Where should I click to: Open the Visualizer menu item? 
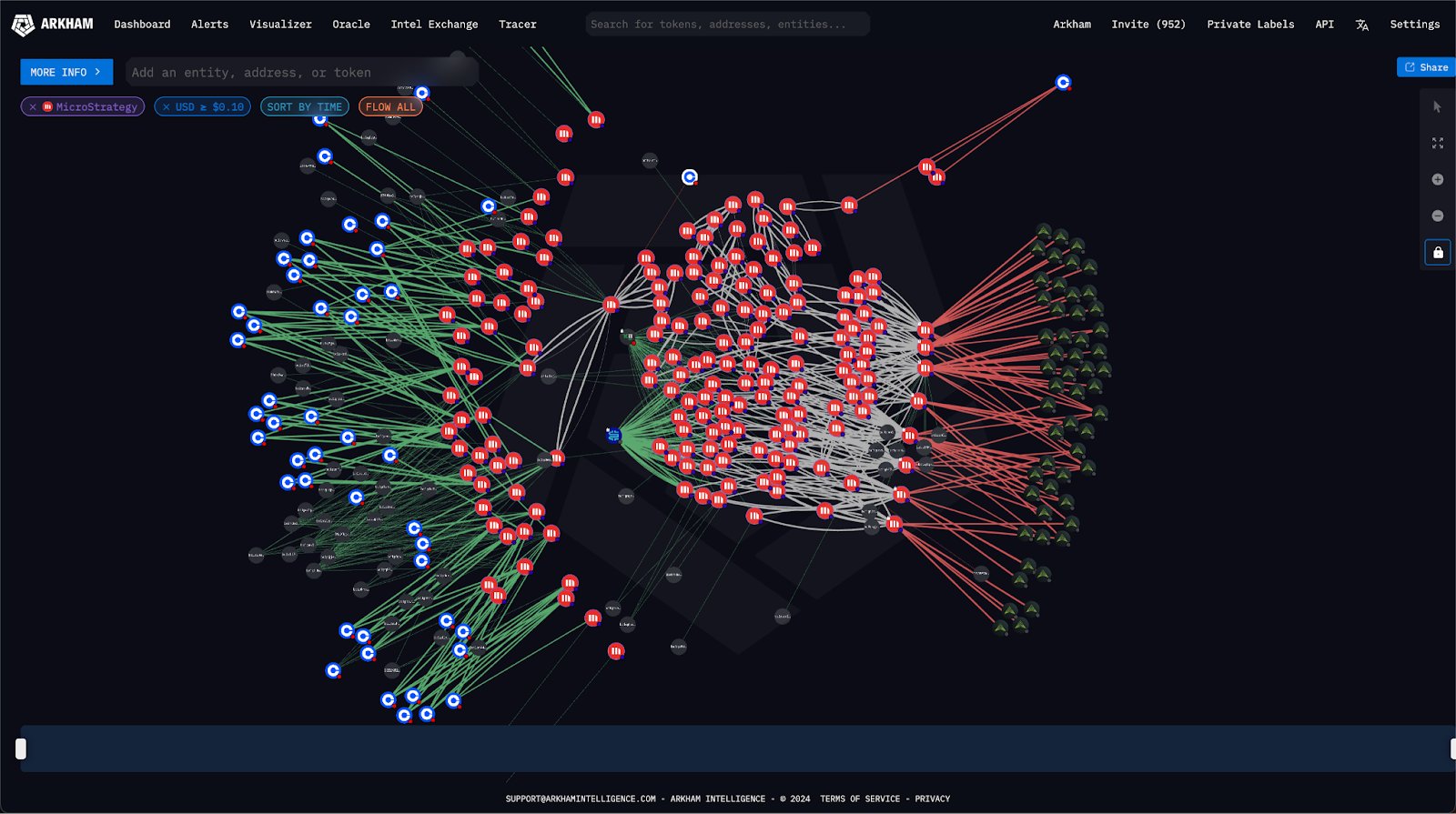point(280,25)
